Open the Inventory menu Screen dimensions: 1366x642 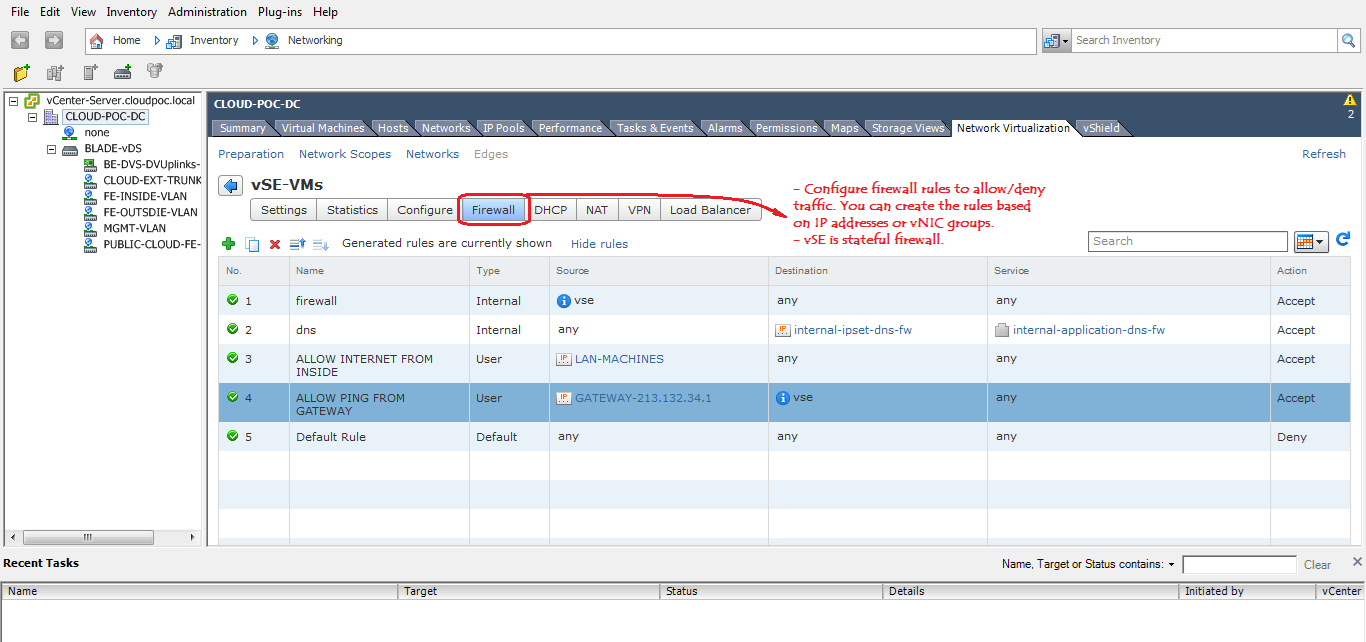pyautogui.click(x=131, y=11)
